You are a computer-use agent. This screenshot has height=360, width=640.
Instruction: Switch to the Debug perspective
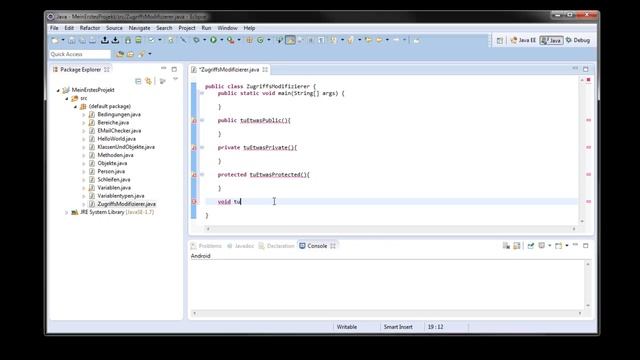pyautogui.click(x=578, y=40)
